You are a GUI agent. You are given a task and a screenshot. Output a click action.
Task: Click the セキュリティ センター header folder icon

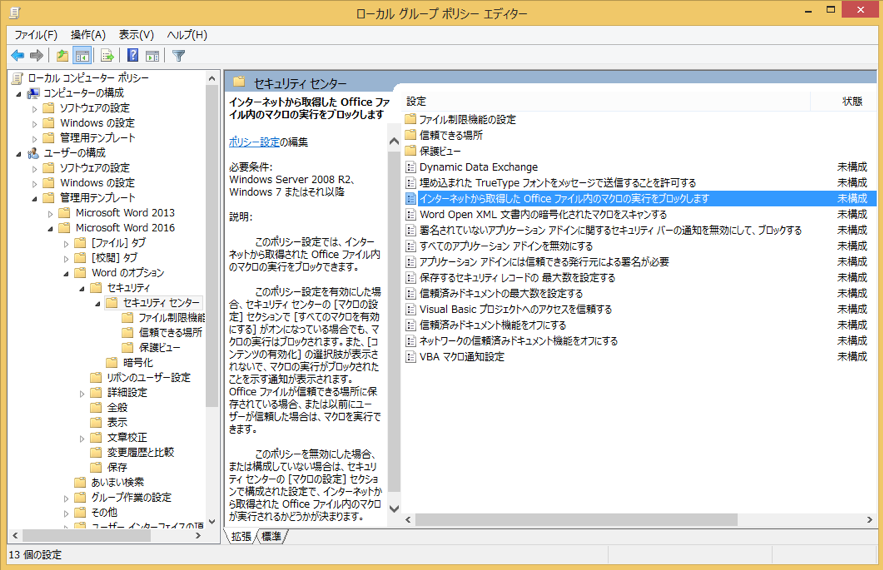coord(239,82)
